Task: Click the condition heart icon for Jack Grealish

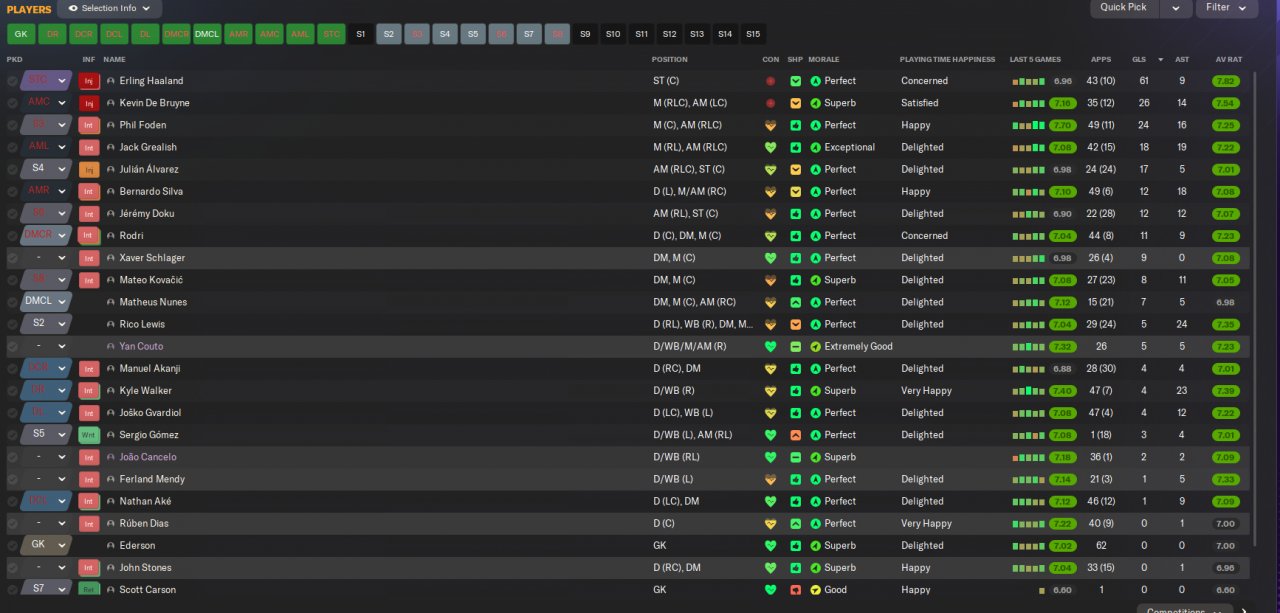Action: 770,147
